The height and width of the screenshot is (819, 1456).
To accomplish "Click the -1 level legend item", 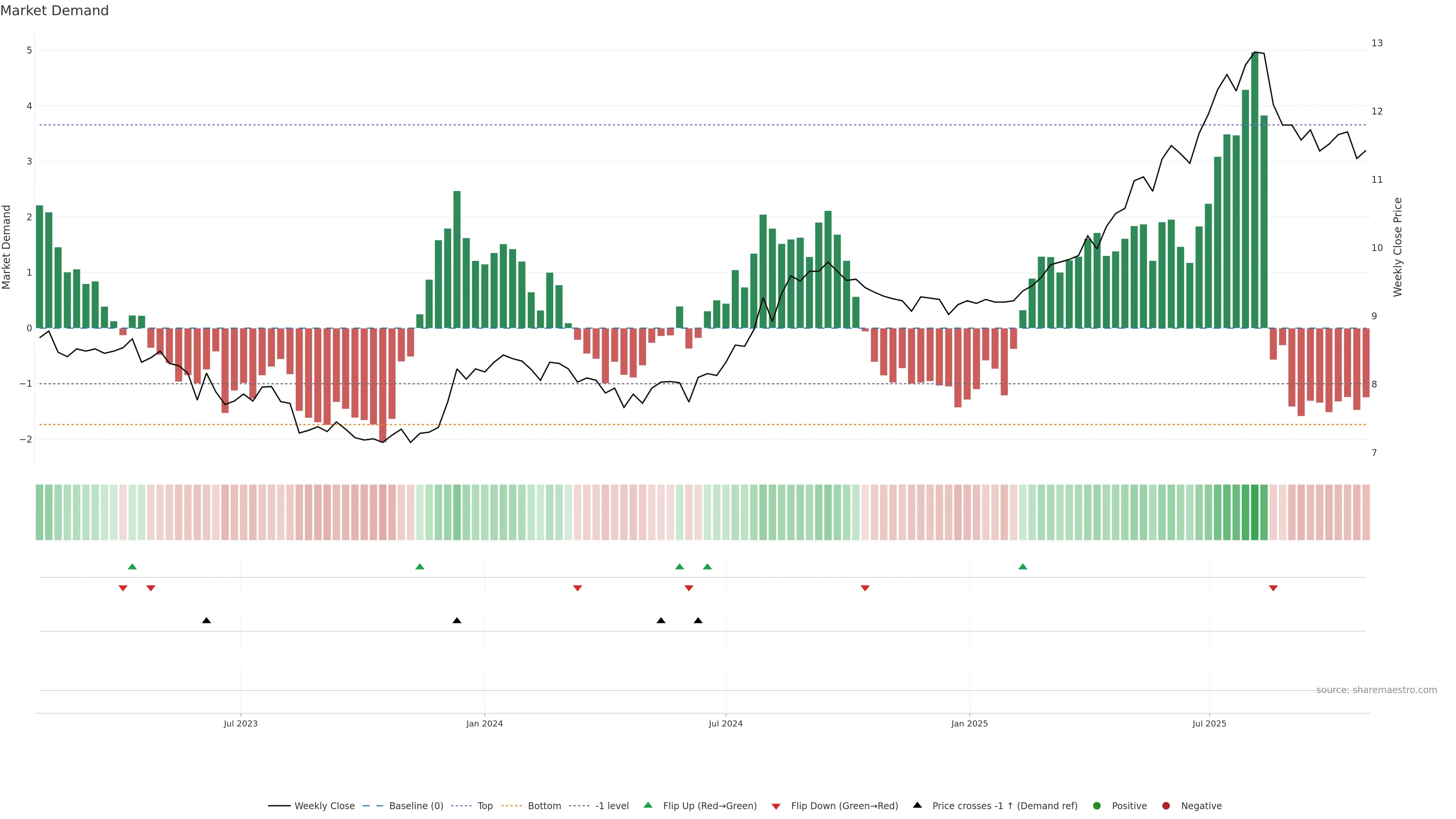I will (x=612, y=806).
